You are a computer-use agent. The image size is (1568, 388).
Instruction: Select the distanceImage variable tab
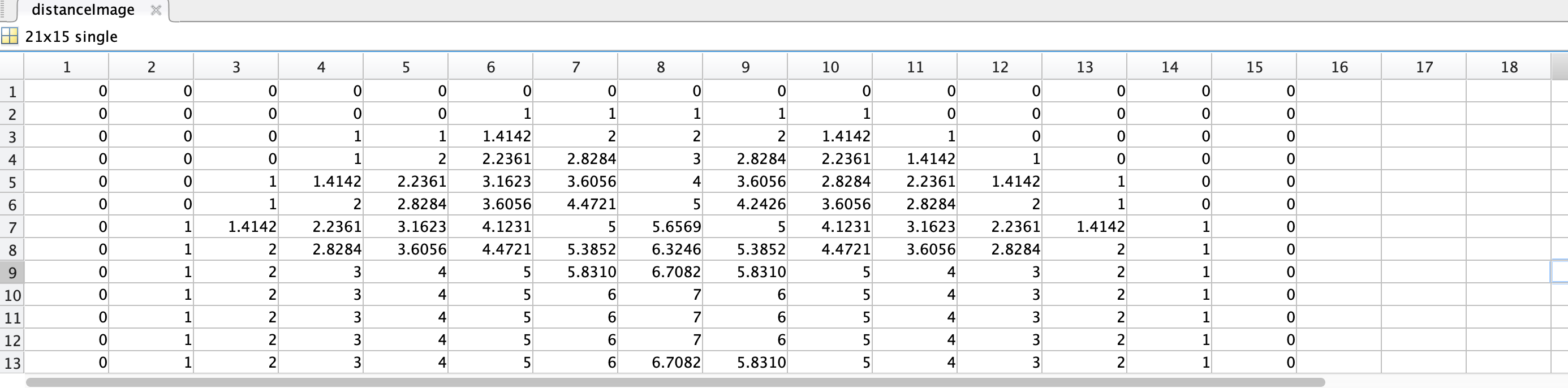point(83,10)
